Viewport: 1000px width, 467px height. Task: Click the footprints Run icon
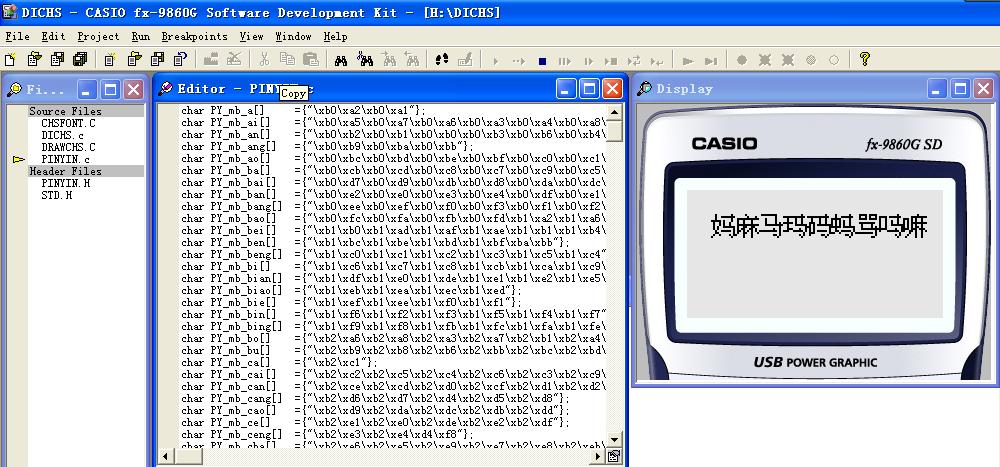(x=441, y=60)
